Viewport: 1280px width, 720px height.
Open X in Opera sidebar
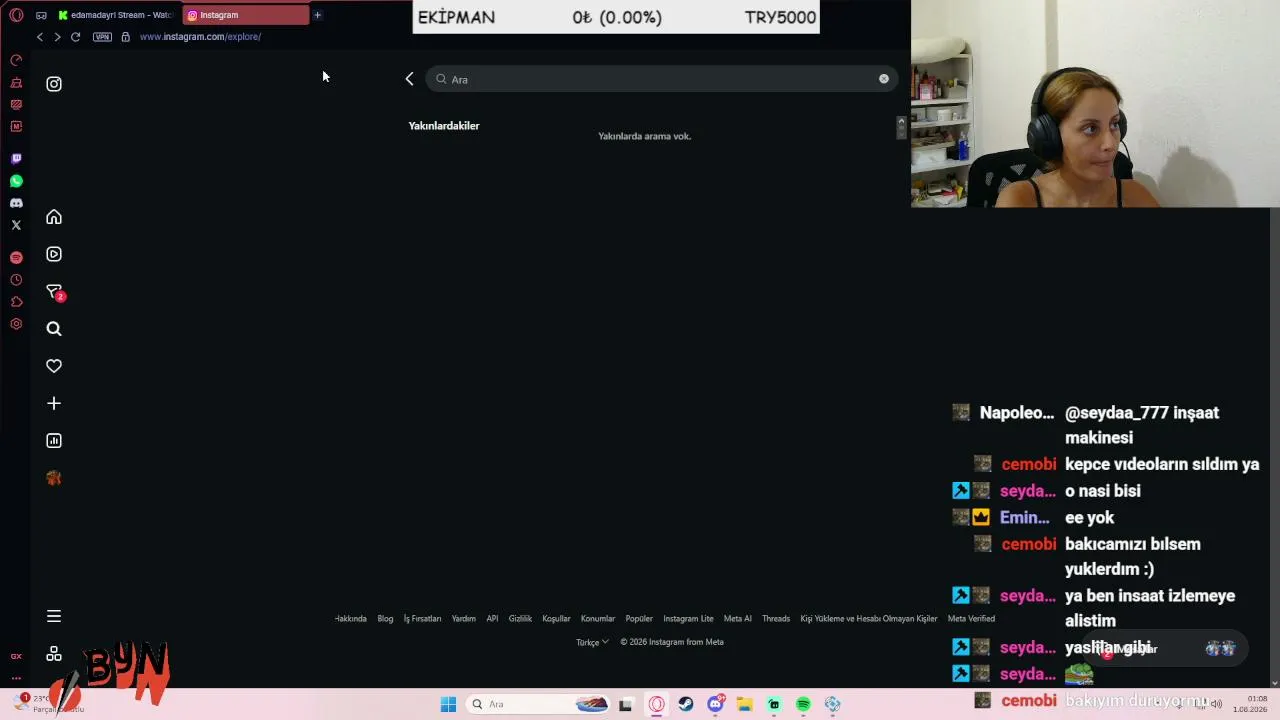(16, 225)
